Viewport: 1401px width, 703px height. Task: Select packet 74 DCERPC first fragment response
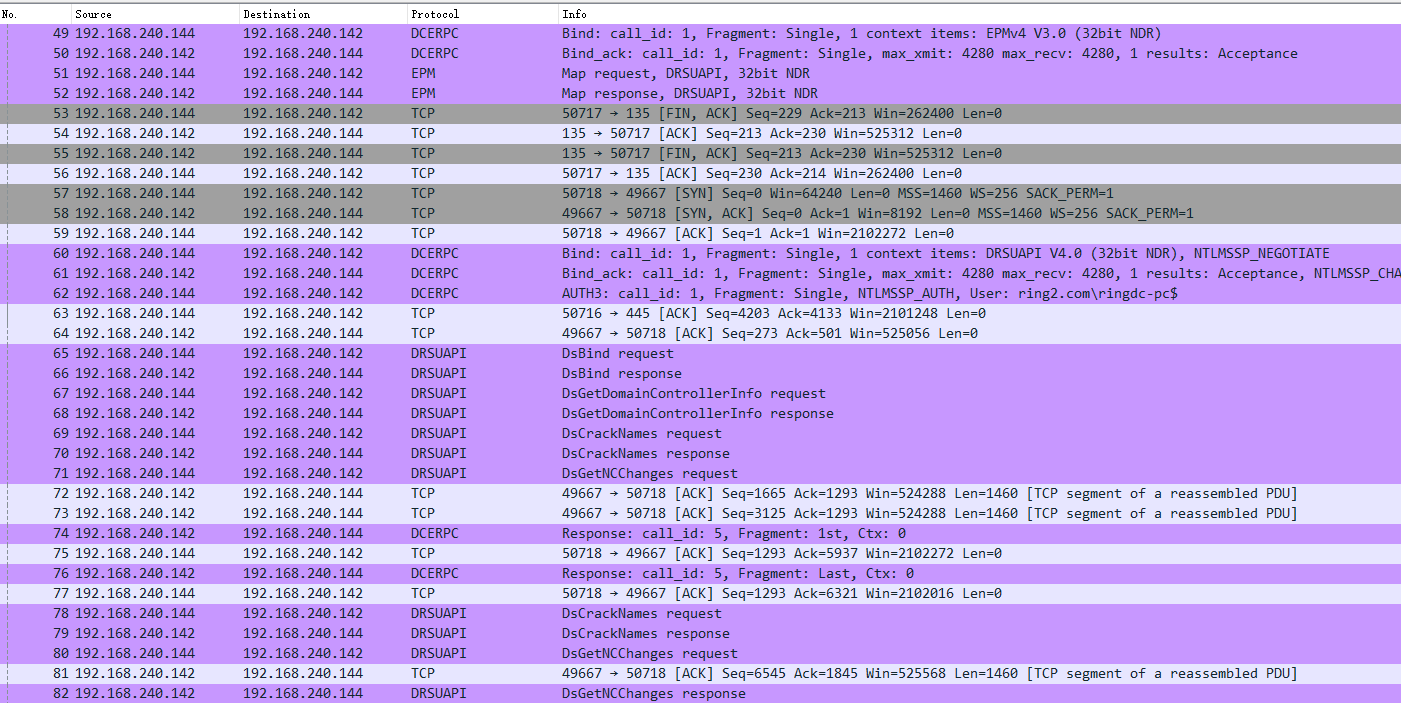(700, 533)
